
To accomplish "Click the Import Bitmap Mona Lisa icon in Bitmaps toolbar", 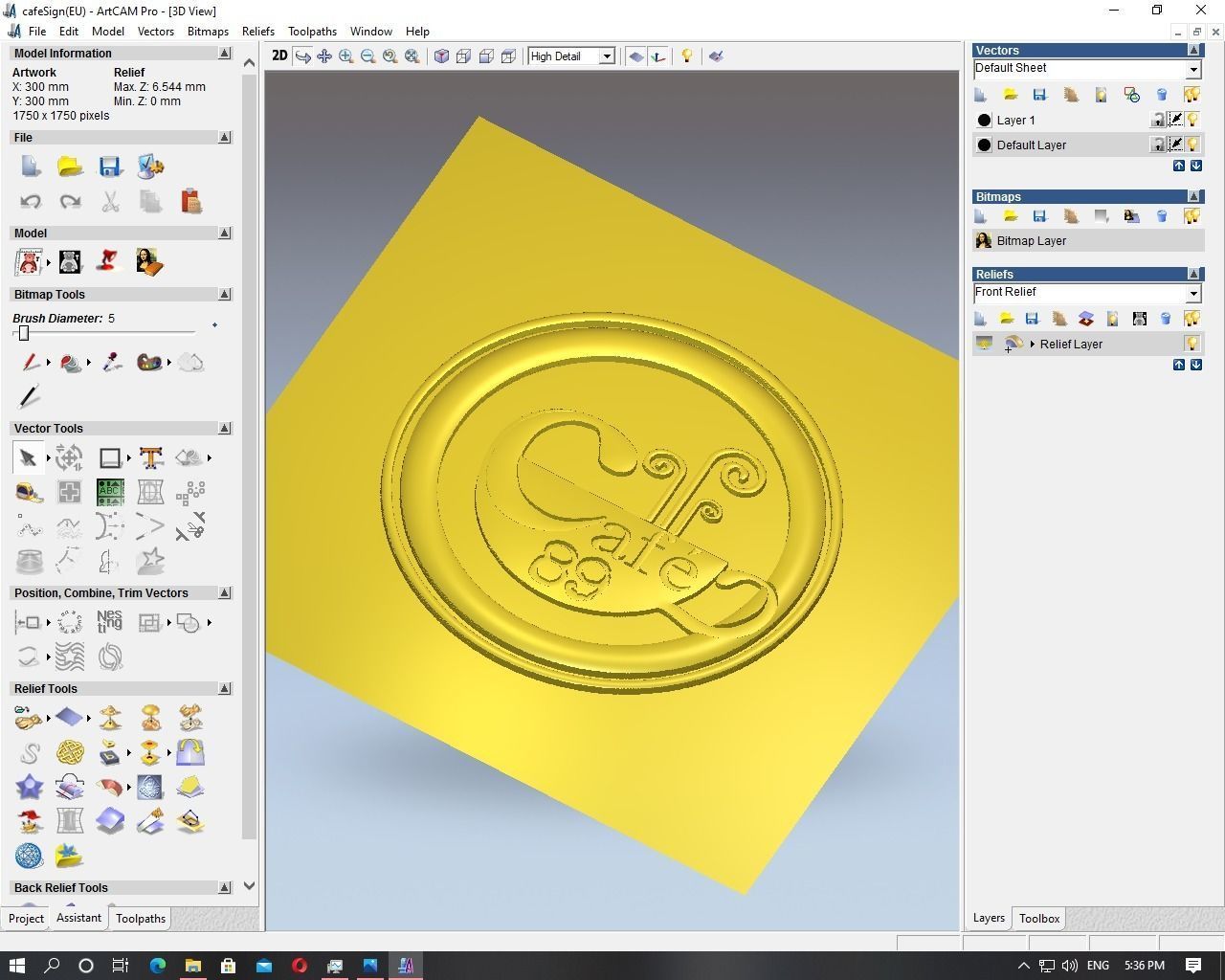I will (1131, 216).
